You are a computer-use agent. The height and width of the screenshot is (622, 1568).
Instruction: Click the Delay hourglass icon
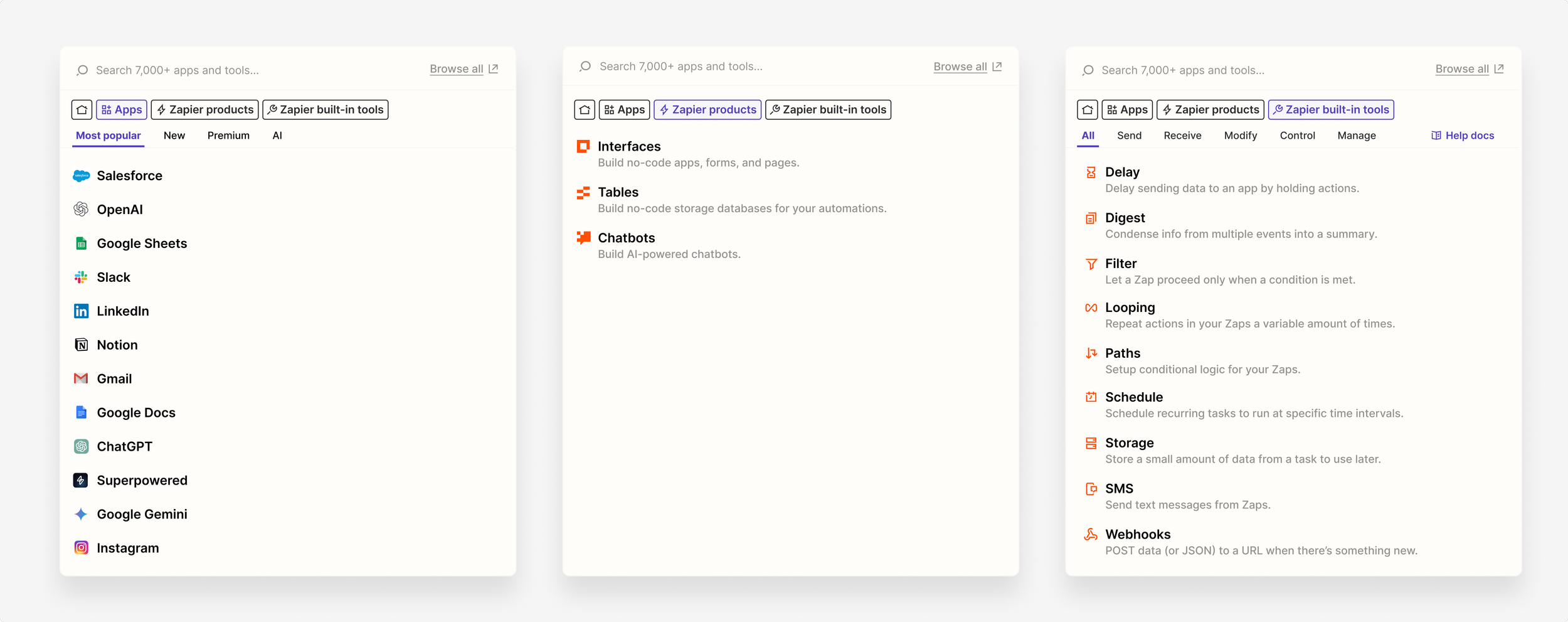coord(1091,172)
